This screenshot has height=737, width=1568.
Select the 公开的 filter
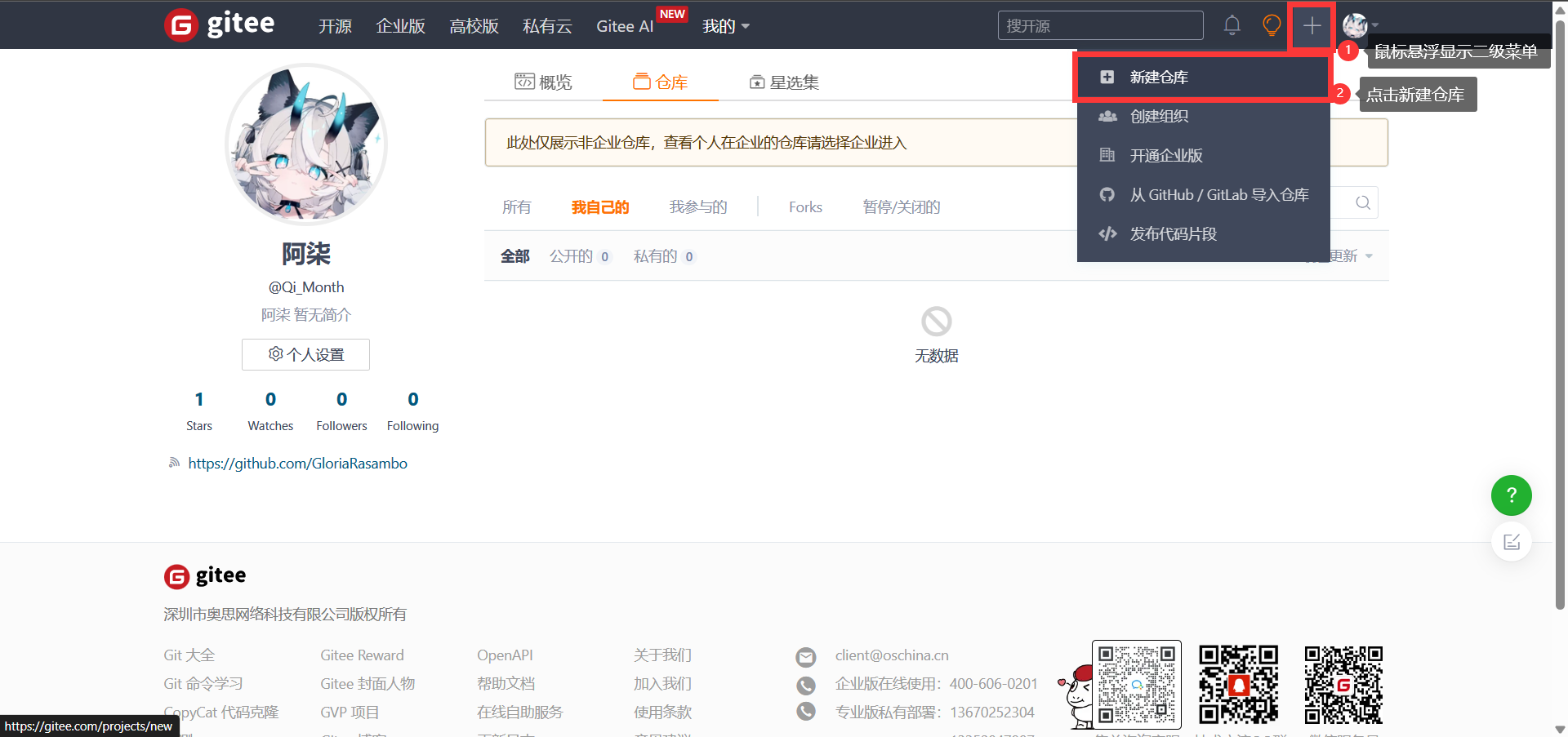coord(580,256)
